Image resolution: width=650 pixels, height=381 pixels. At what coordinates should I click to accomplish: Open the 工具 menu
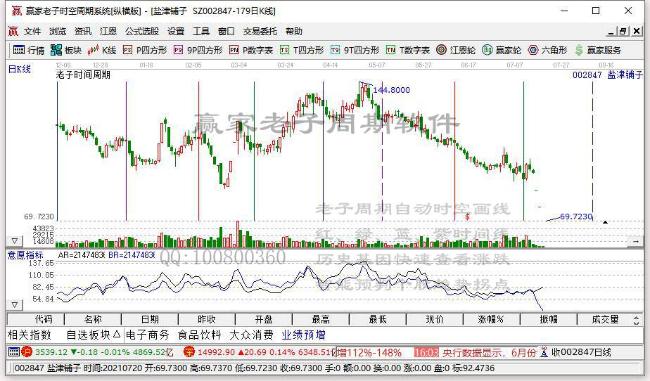201,31
